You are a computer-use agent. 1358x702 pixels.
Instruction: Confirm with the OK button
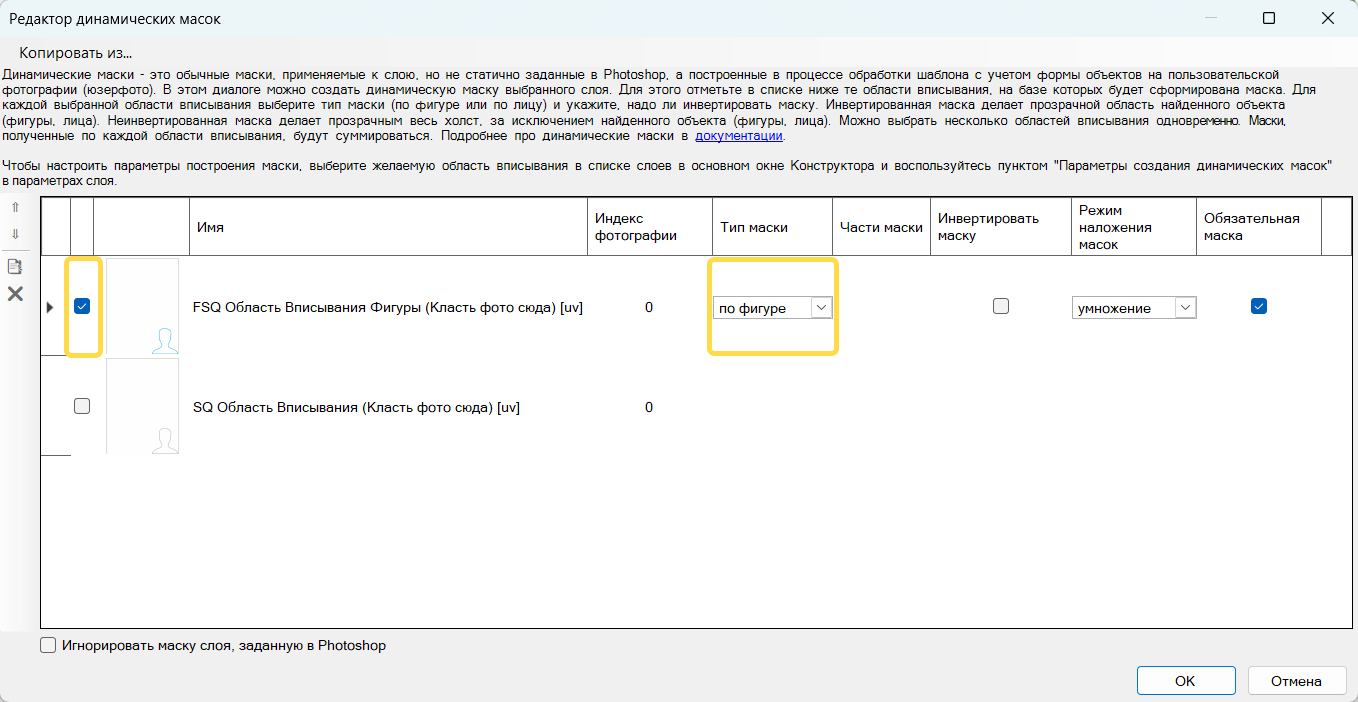(1185, 681)
